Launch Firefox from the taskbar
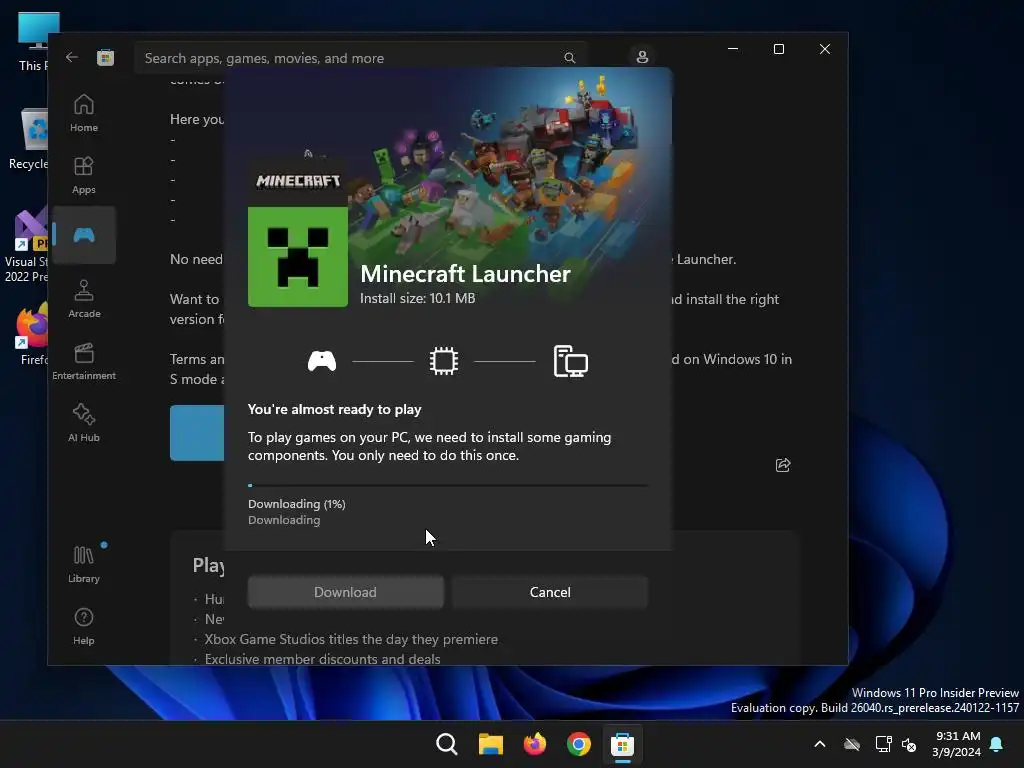Image resolution: width=1024 pixels, height=768 pixels. point(535,744)
